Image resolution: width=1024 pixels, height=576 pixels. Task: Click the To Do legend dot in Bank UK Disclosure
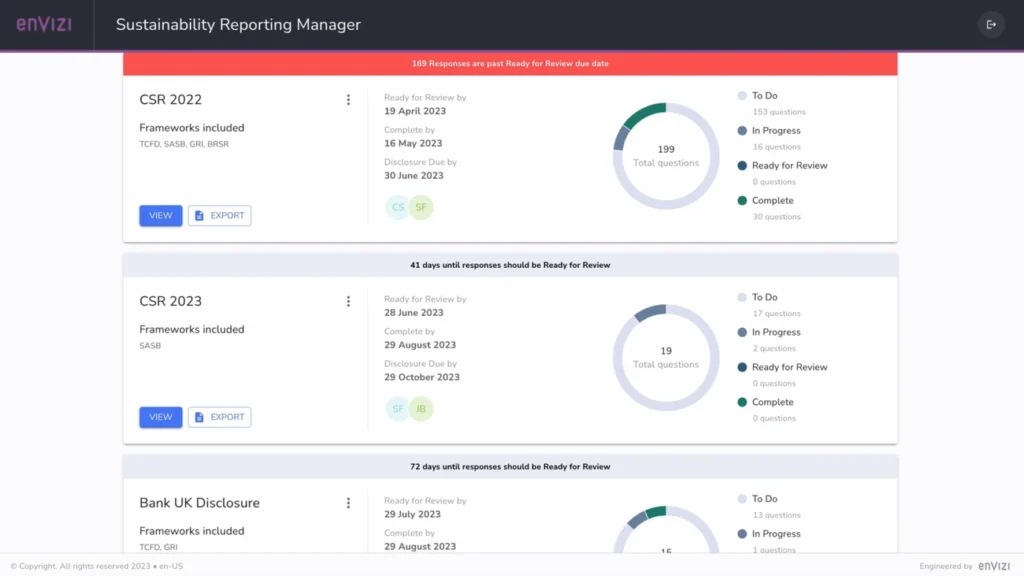[x=742, y=499]
